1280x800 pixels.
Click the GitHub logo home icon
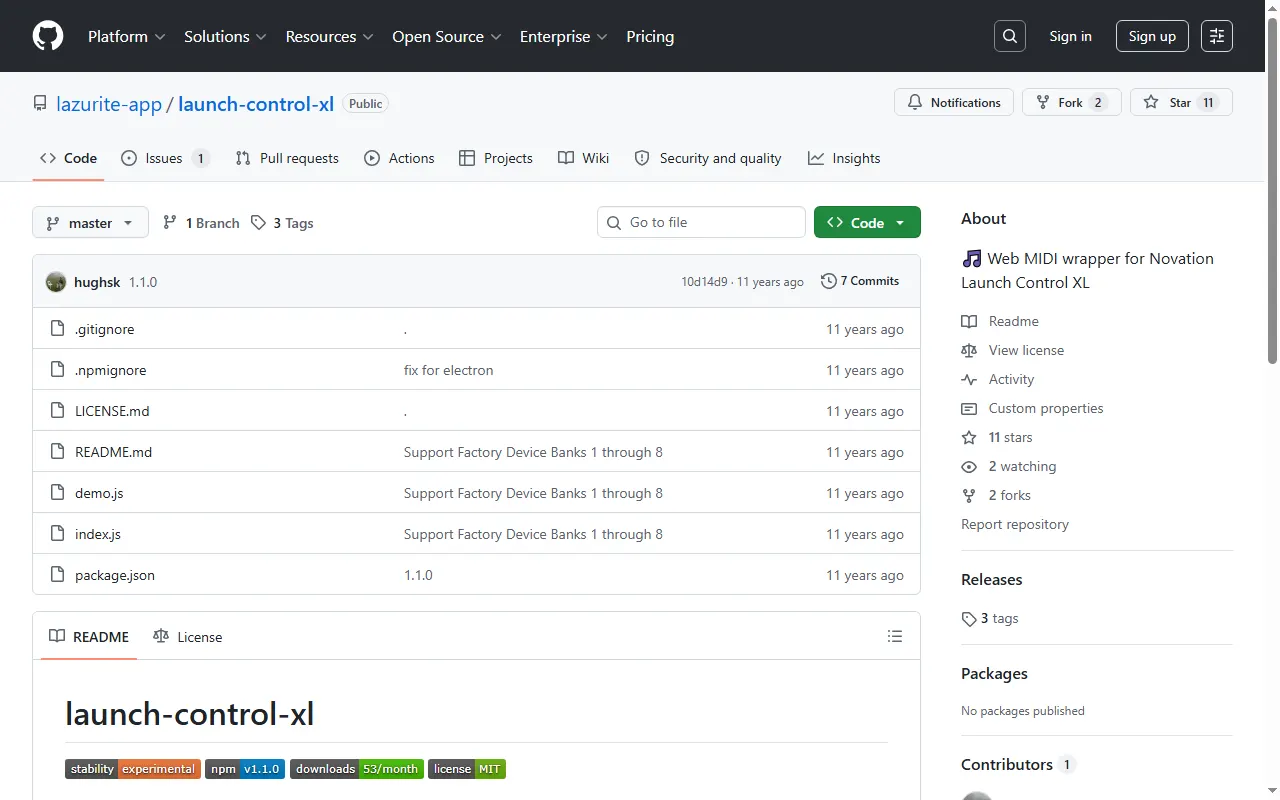point(48,36)
